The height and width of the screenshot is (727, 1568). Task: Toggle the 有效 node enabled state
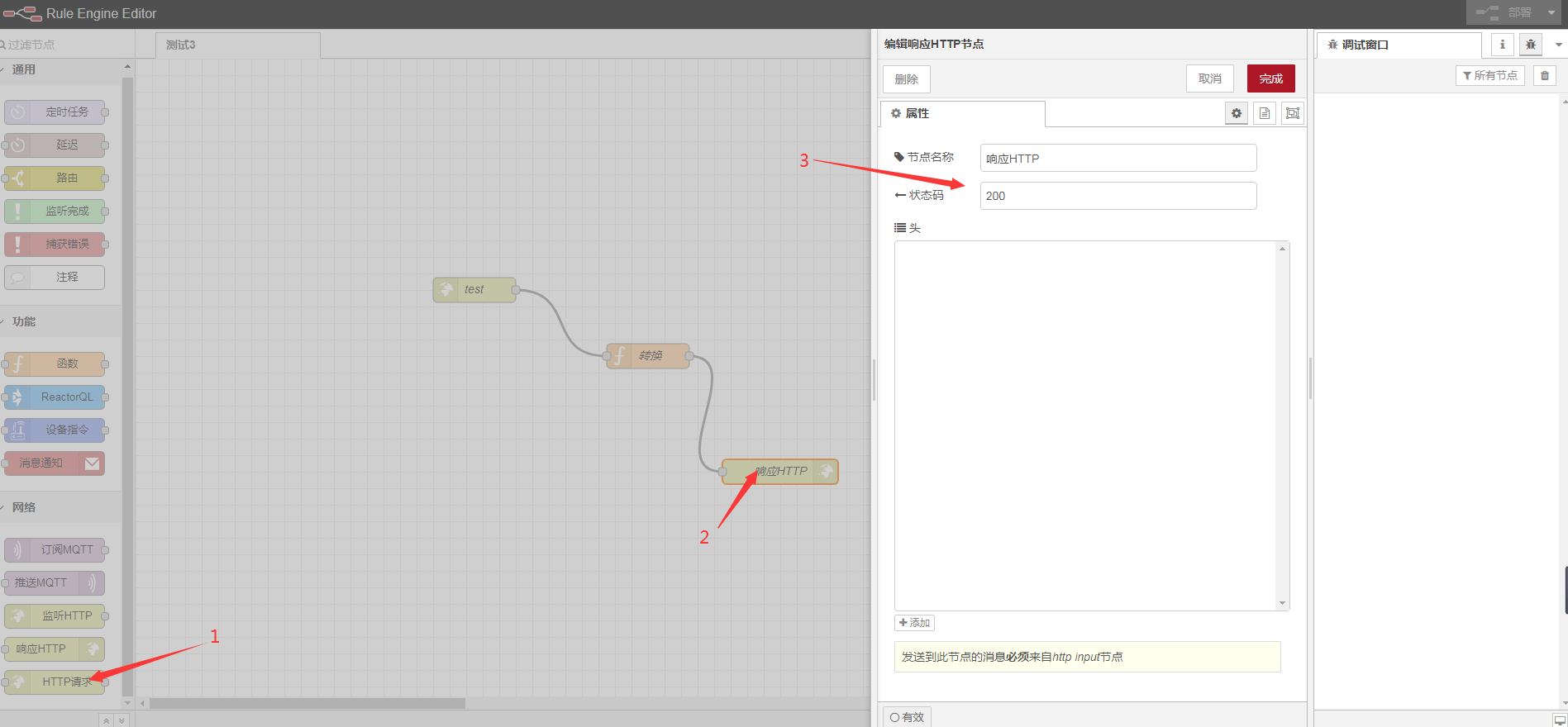(x=907, y=717)
